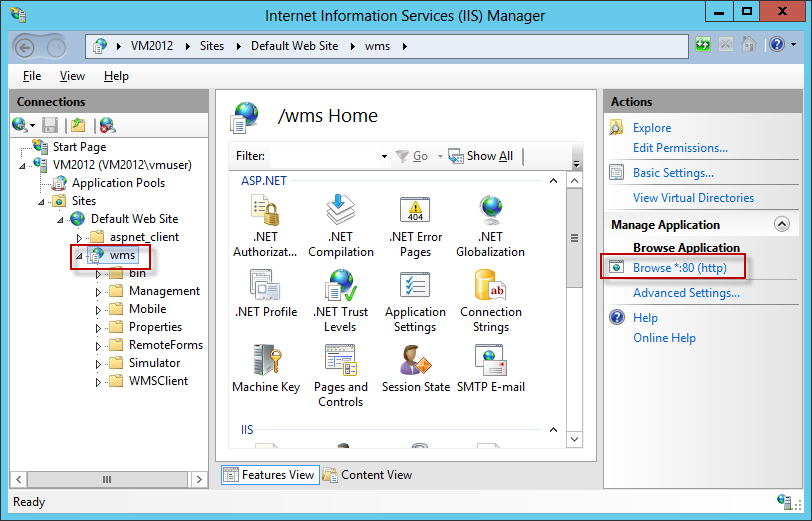Switch to Content View tab

(368, 475)
